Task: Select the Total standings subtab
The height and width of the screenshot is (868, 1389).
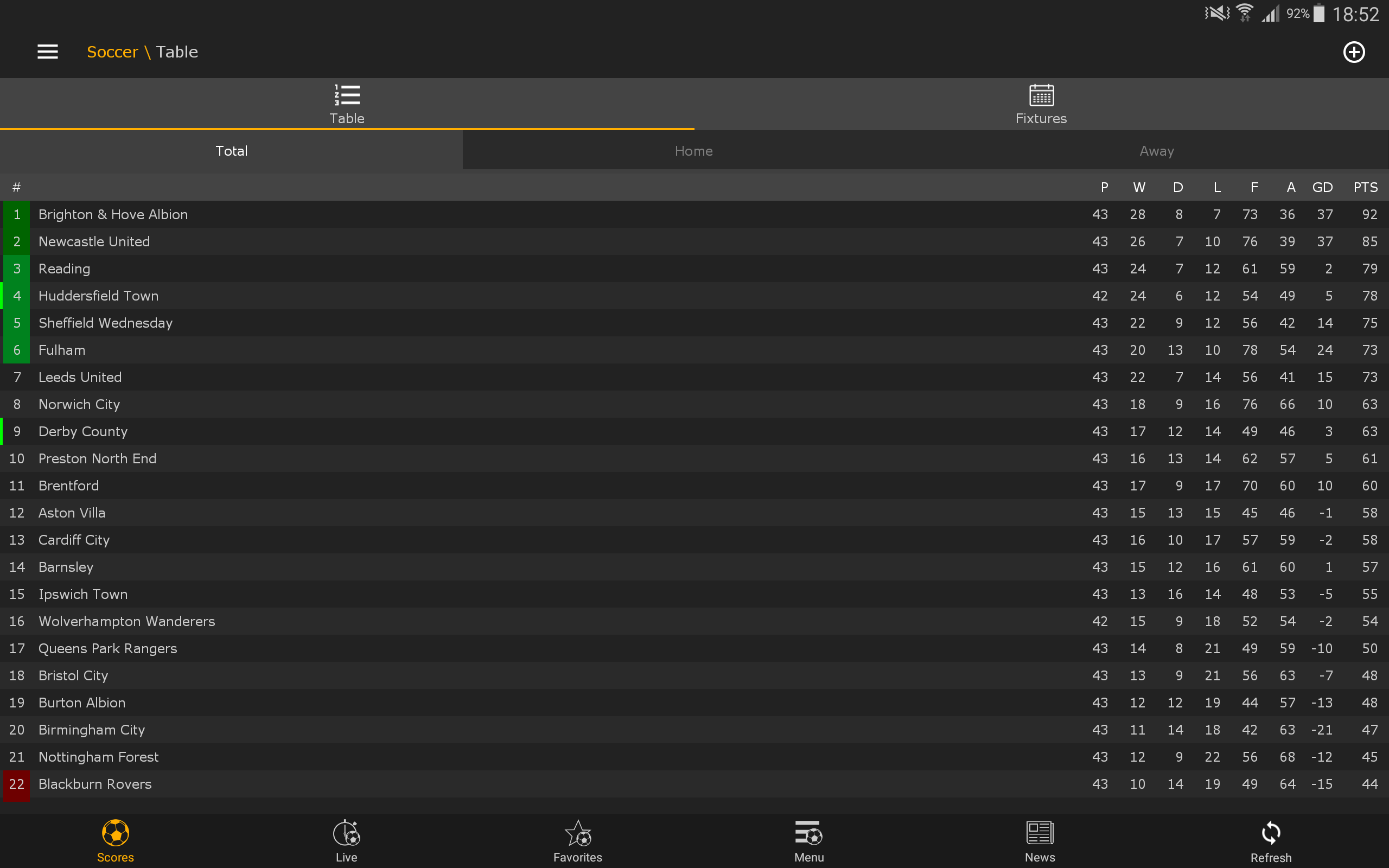Action: click(x=231, y=150)
